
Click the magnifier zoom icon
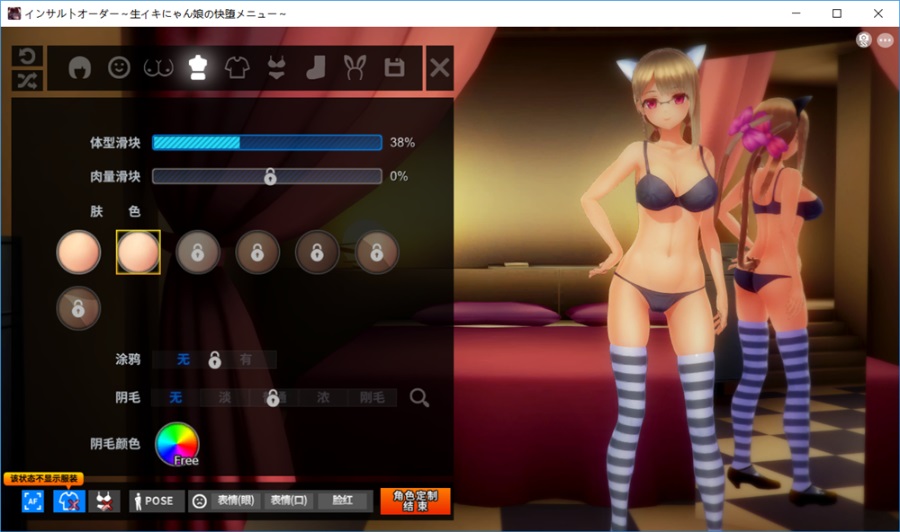[x=419, y=397]
